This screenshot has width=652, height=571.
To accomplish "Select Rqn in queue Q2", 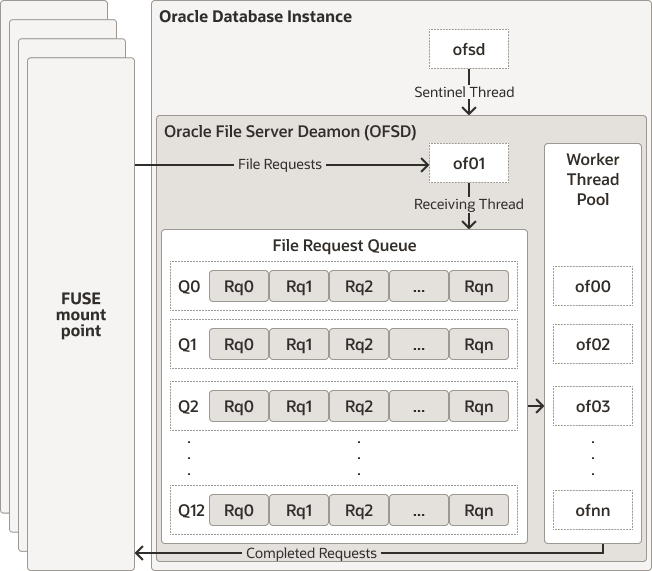I will (479, 406).
